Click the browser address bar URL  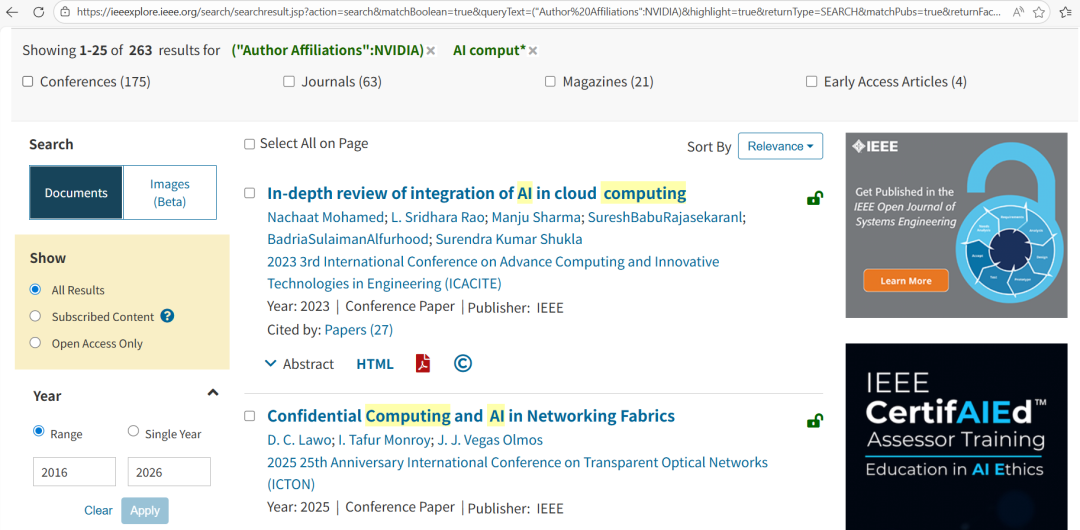[537, 12]
